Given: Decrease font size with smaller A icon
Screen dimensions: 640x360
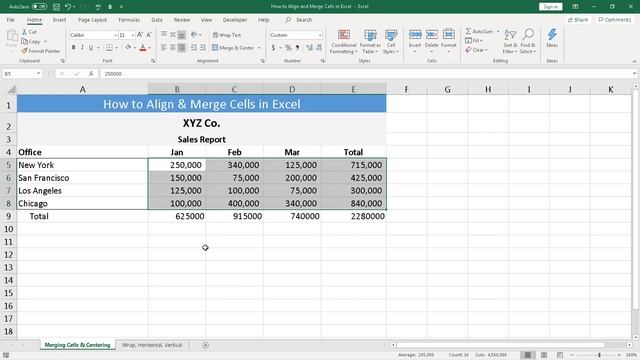Looking at the screenshot, I should (x=149, y=35).
